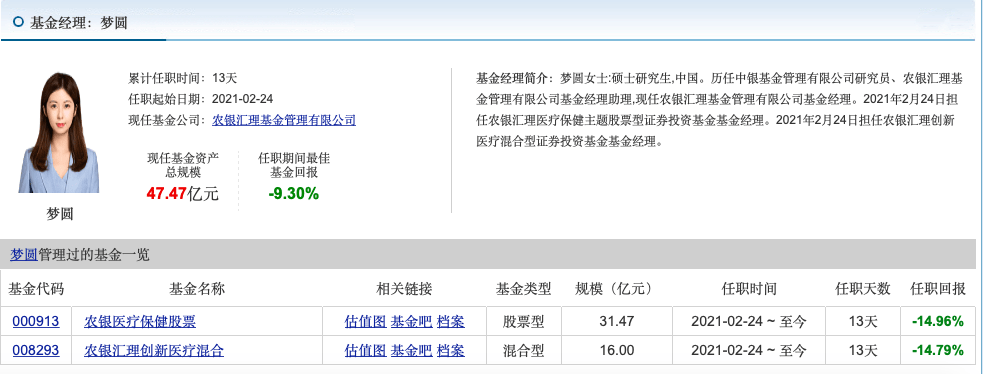Select the 混合型 fund type cell
The width and height of the screenshot is (983, 374).
523,350
